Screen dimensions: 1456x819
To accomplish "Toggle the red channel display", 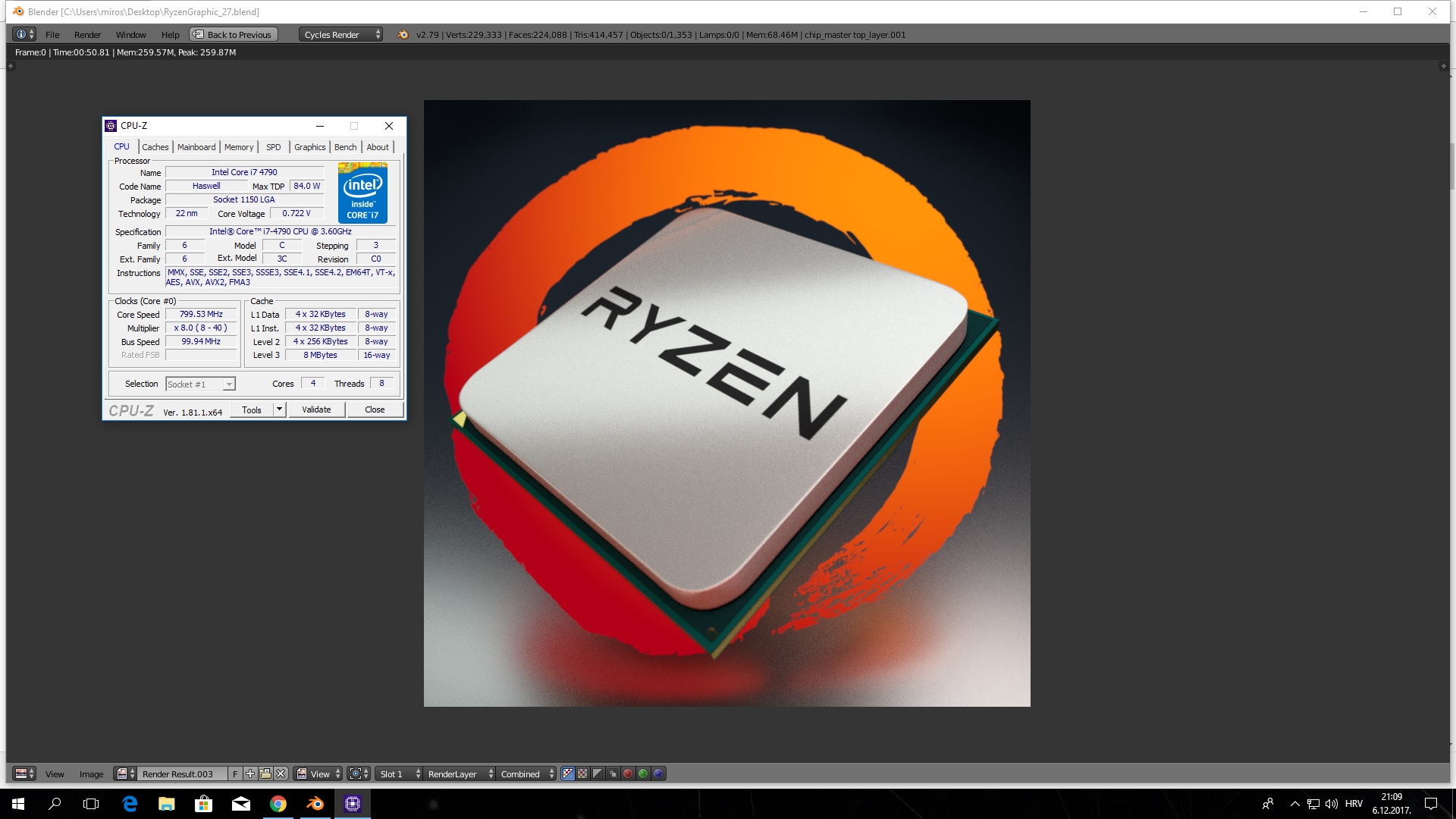I will (x=628, y=773).
